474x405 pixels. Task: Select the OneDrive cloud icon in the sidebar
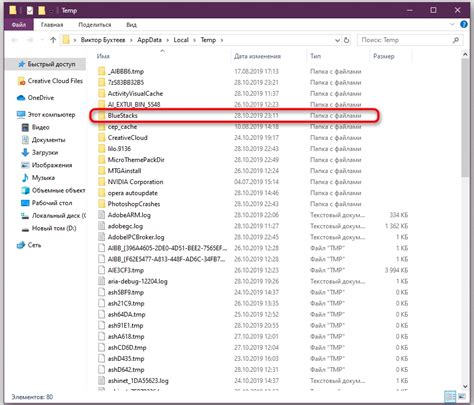click(x=21, y=98)
